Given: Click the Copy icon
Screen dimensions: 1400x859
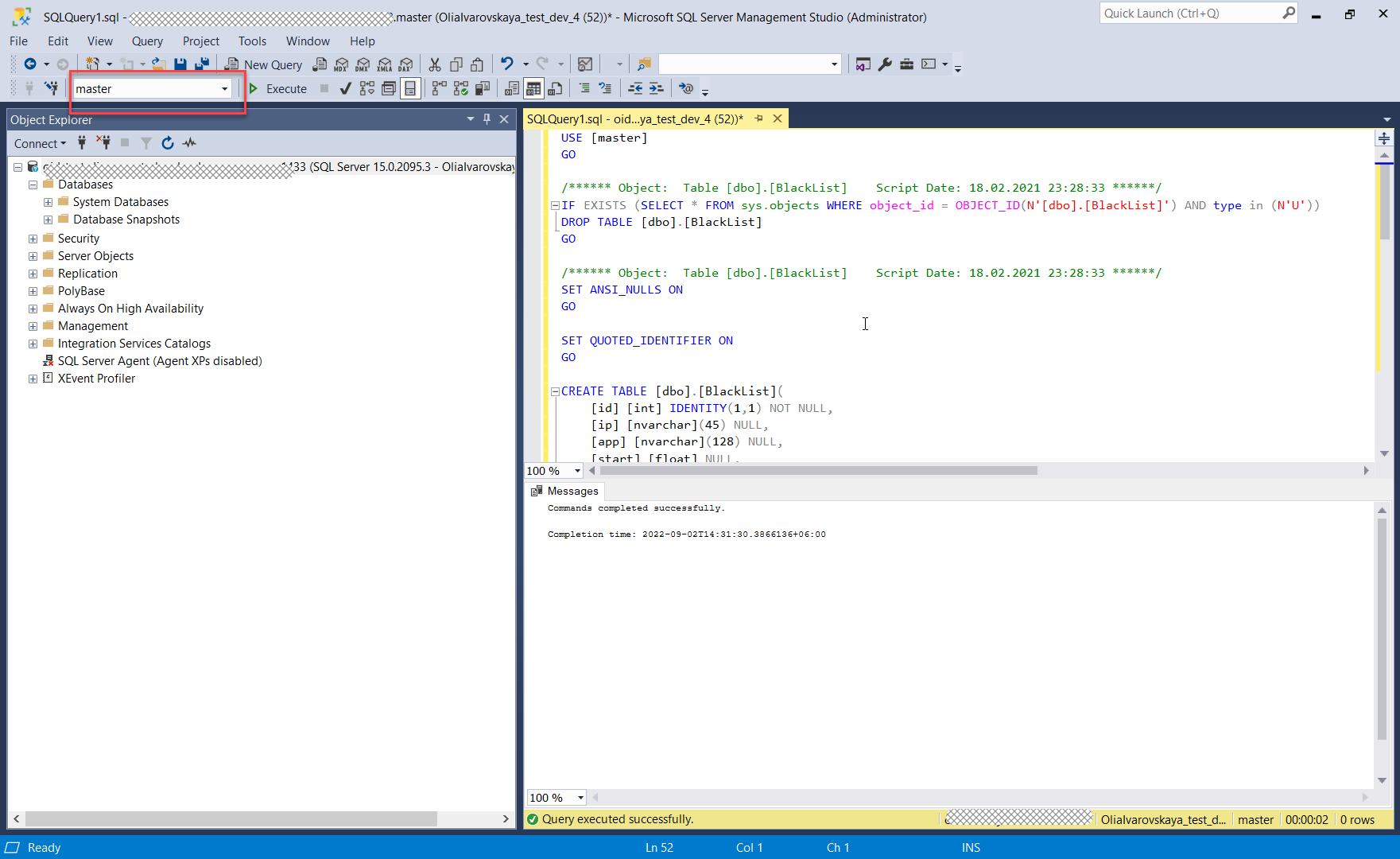Looking at the screenshot, I should pyautogui.click(x=456, y=64).
